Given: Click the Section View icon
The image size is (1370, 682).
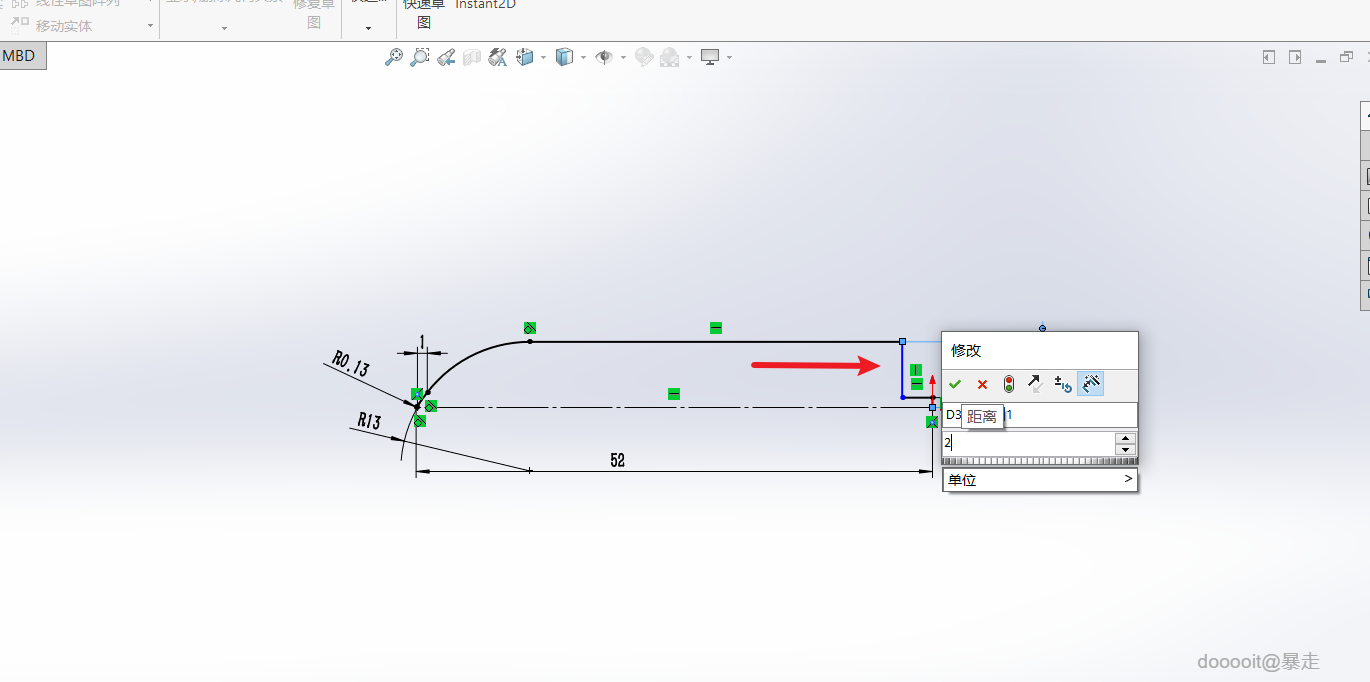Looking at the screenshot, I should [x=472, y=57].
